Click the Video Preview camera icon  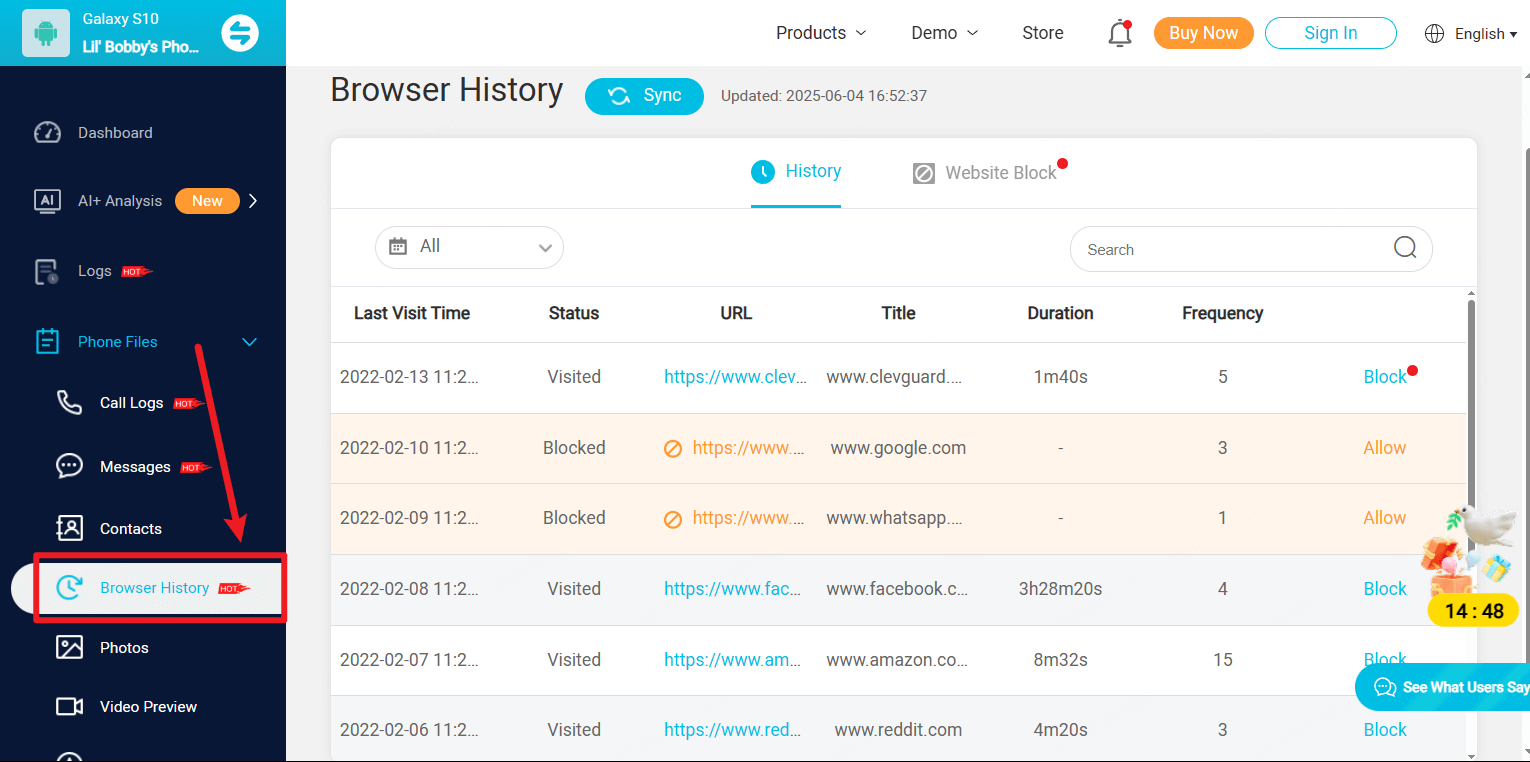point(69,706)
